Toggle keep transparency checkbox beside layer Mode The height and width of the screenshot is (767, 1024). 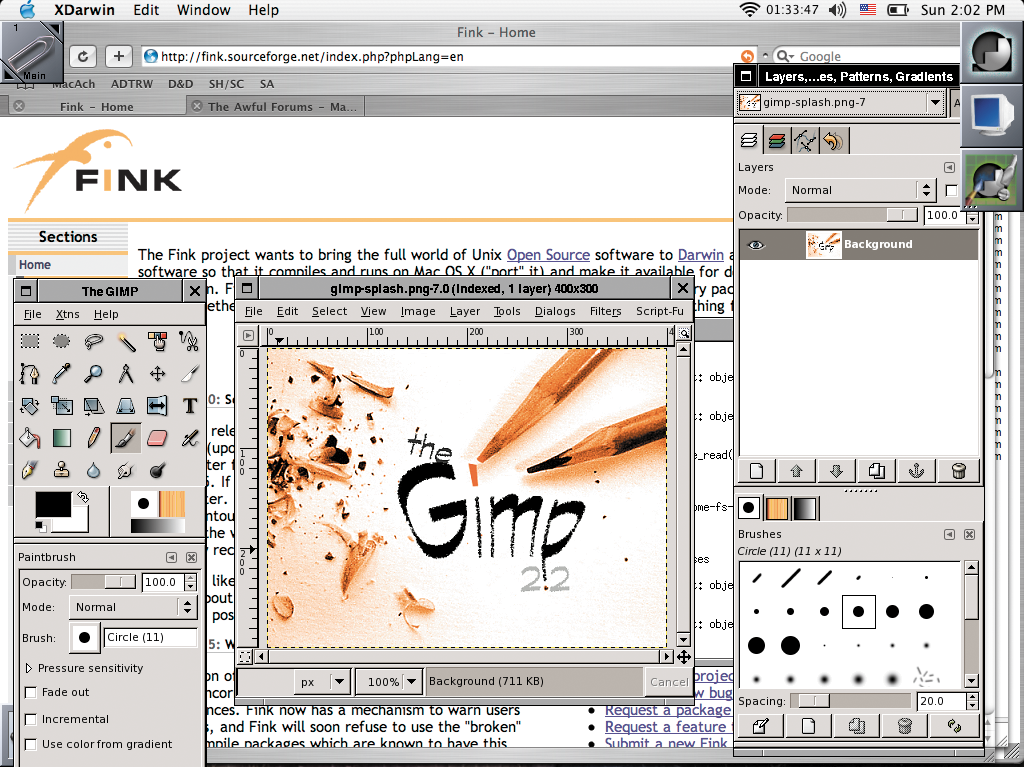[x=952, y=190]
